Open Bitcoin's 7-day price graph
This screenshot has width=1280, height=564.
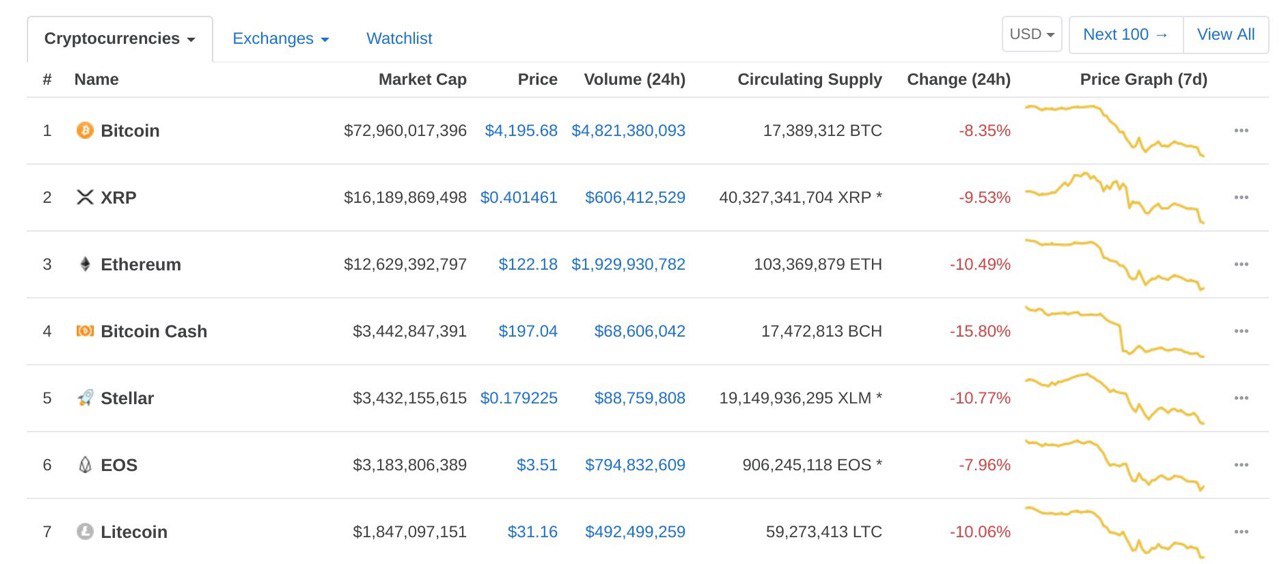click(x=1115, y=130)
